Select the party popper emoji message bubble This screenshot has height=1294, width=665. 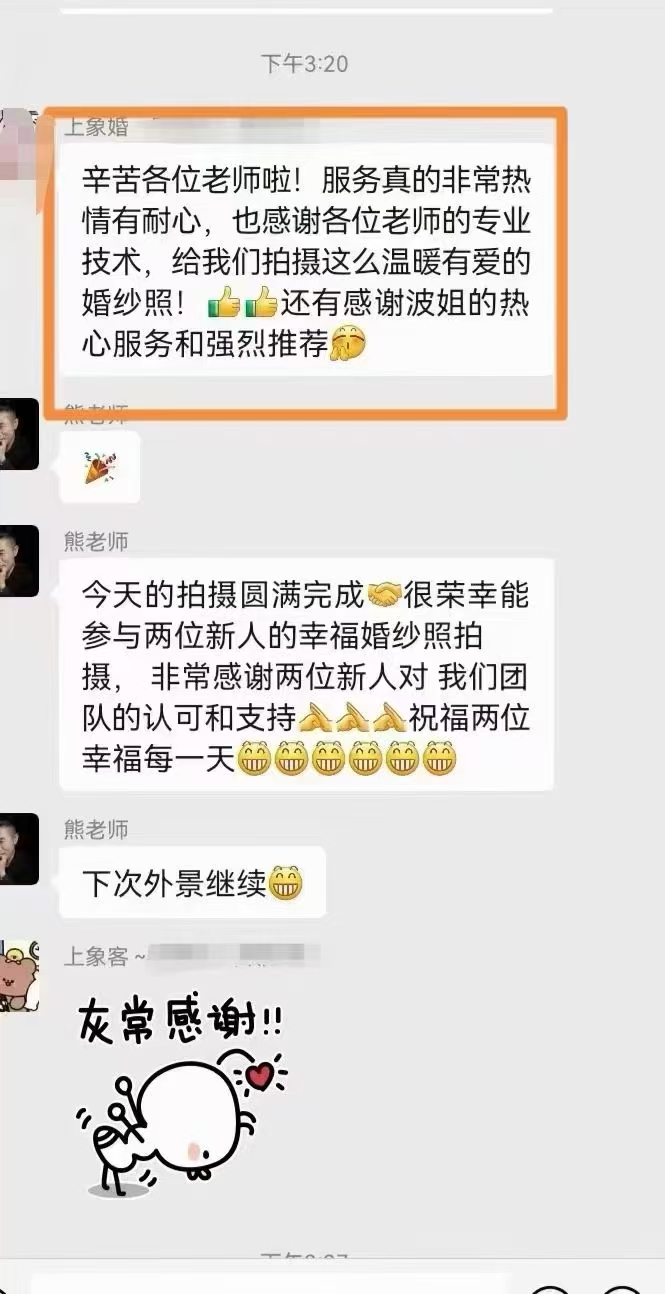[x=100, y=467]
